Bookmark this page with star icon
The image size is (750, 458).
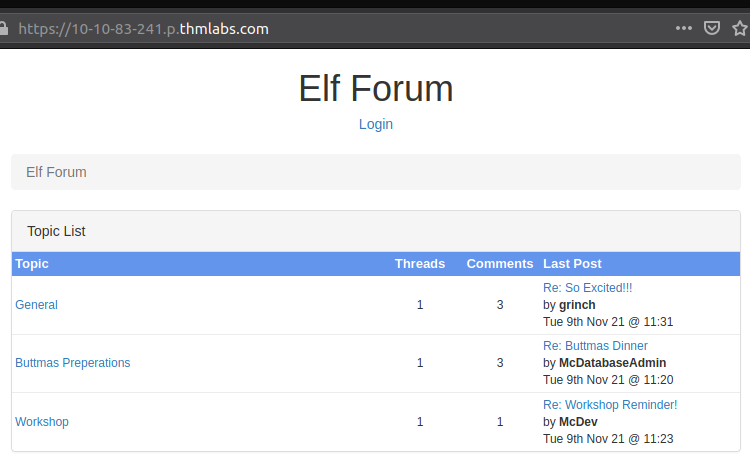740,28
